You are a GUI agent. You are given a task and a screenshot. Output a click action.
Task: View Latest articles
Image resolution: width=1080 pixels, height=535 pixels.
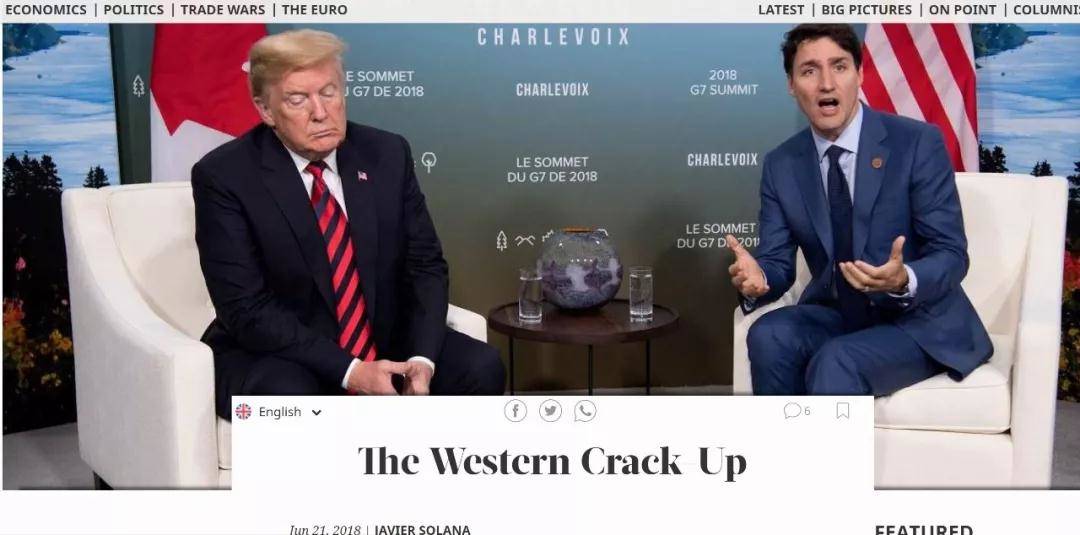pos(781,10)
